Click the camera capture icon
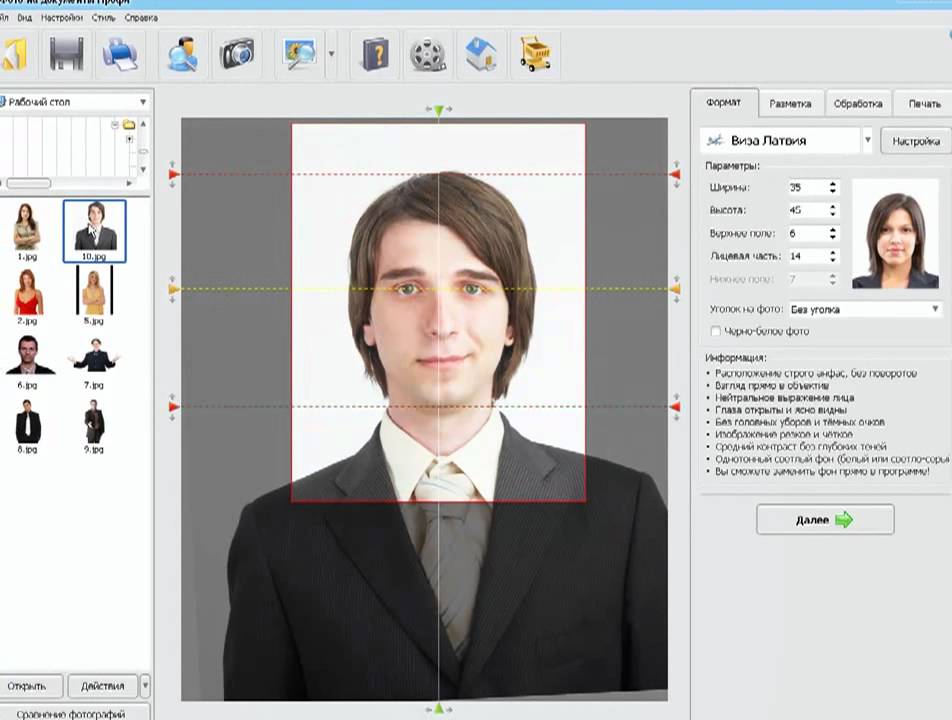 [237, 53]
